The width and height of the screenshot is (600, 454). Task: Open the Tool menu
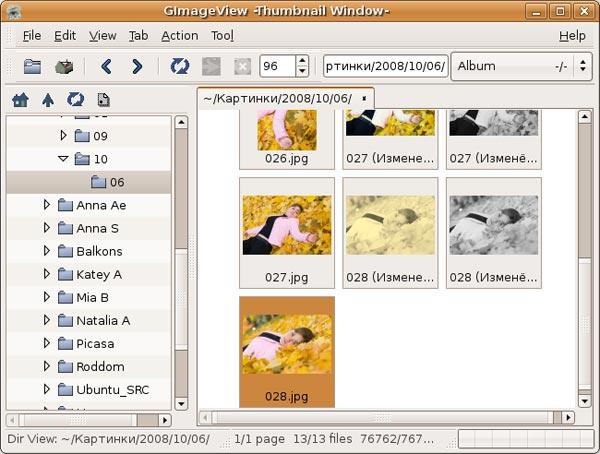pyautogui.click(x=222, y=36)
